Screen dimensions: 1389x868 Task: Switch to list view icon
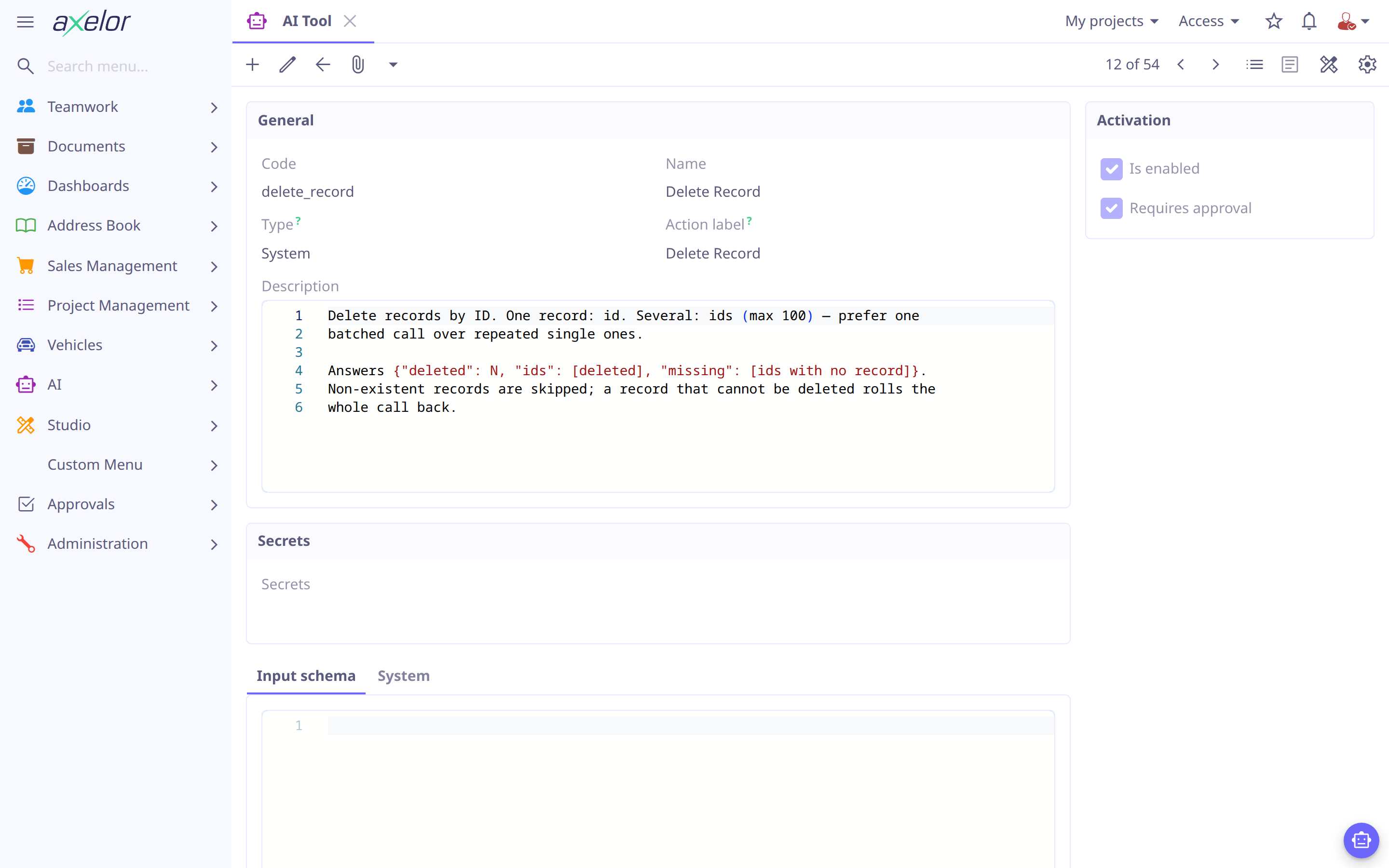(x=1255, y=64)
